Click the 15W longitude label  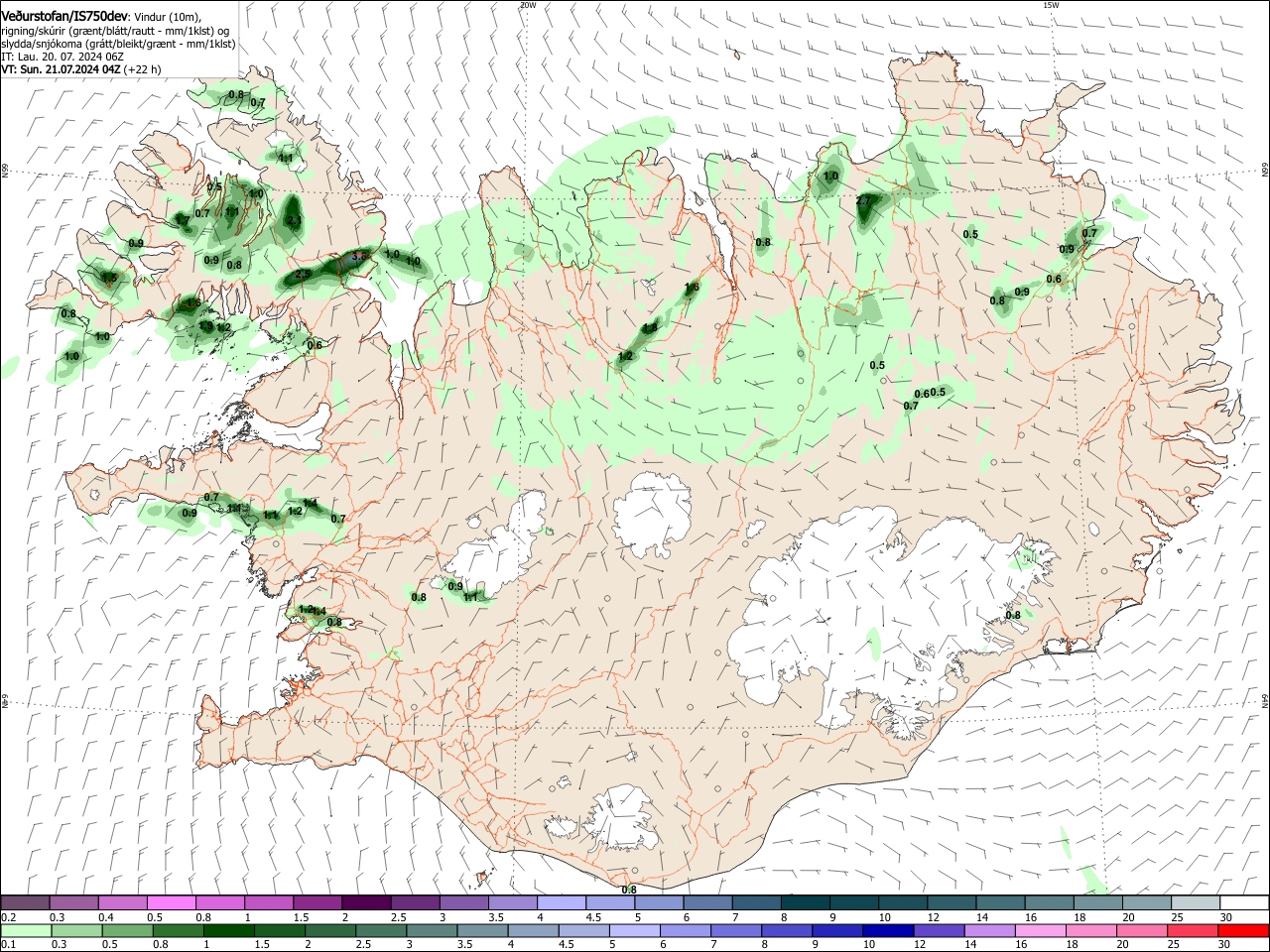click(x=1052, y=5)
